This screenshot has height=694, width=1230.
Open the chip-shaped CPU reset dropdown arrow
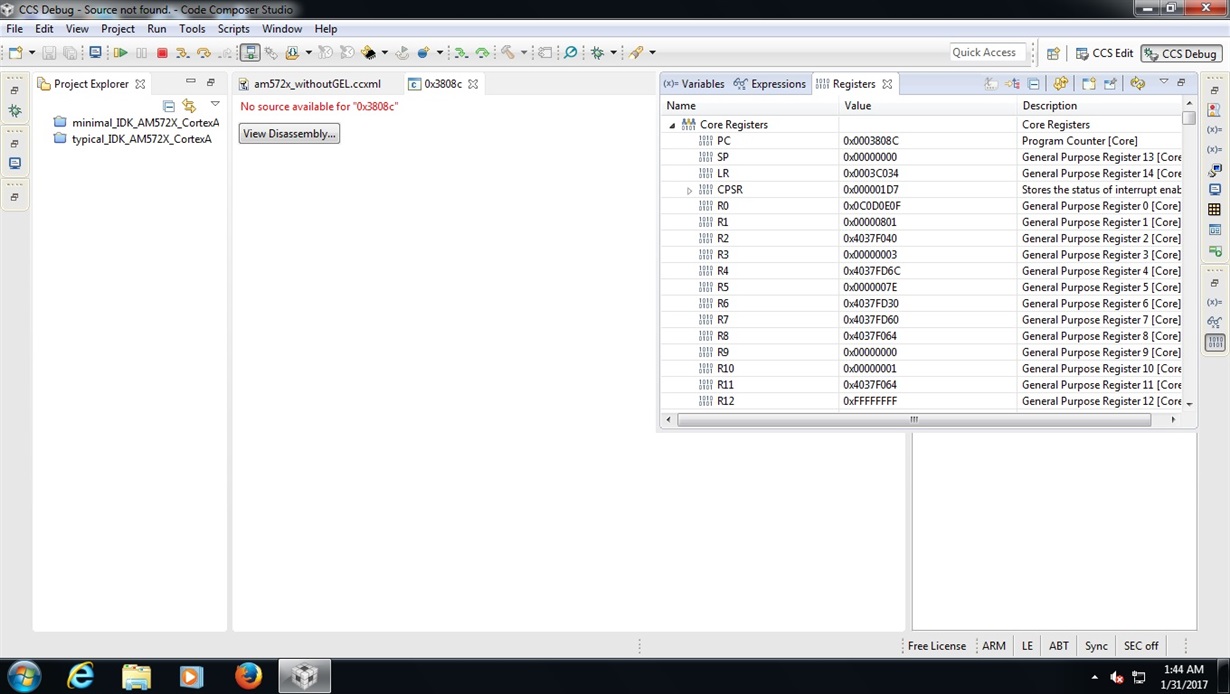coord(384,52)
